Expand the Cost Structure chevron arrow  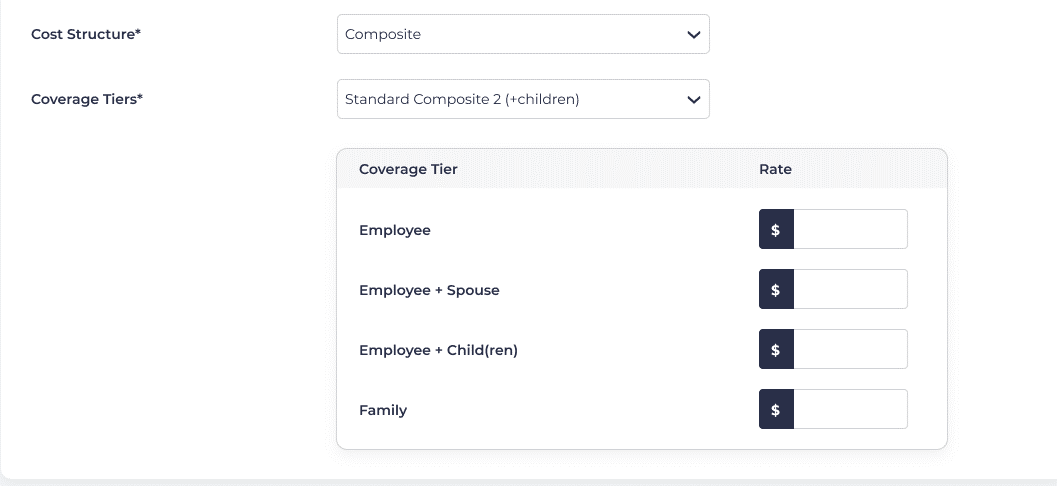(693, 34)
